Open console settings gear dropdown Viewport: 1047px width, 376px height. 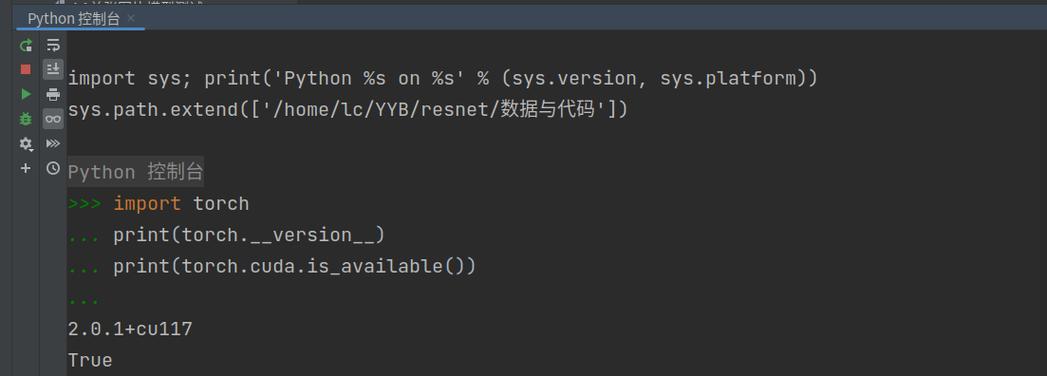point(25,144)
